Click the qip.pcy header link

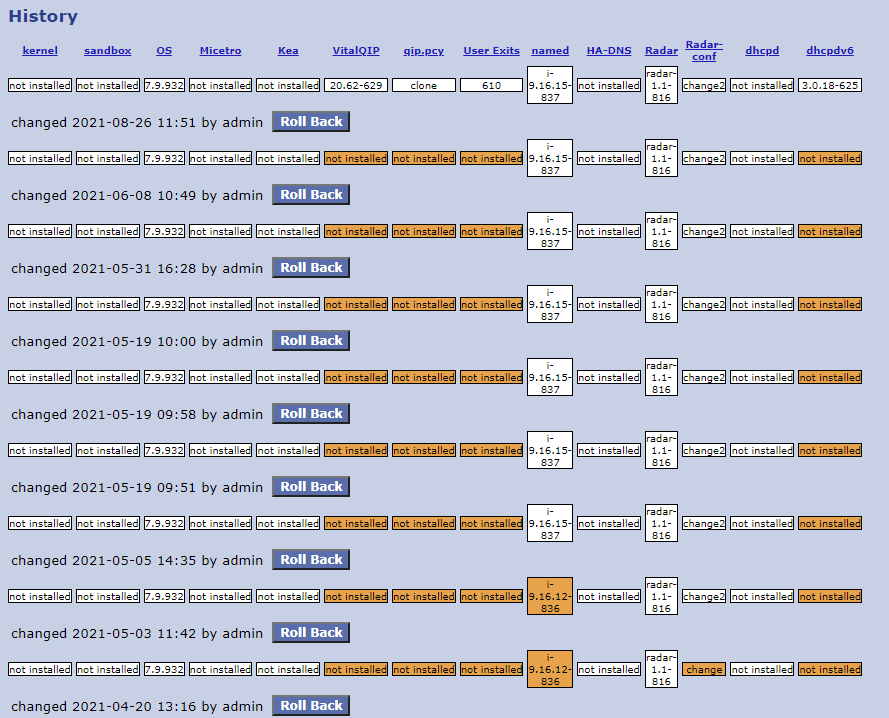tap(424, 51)
